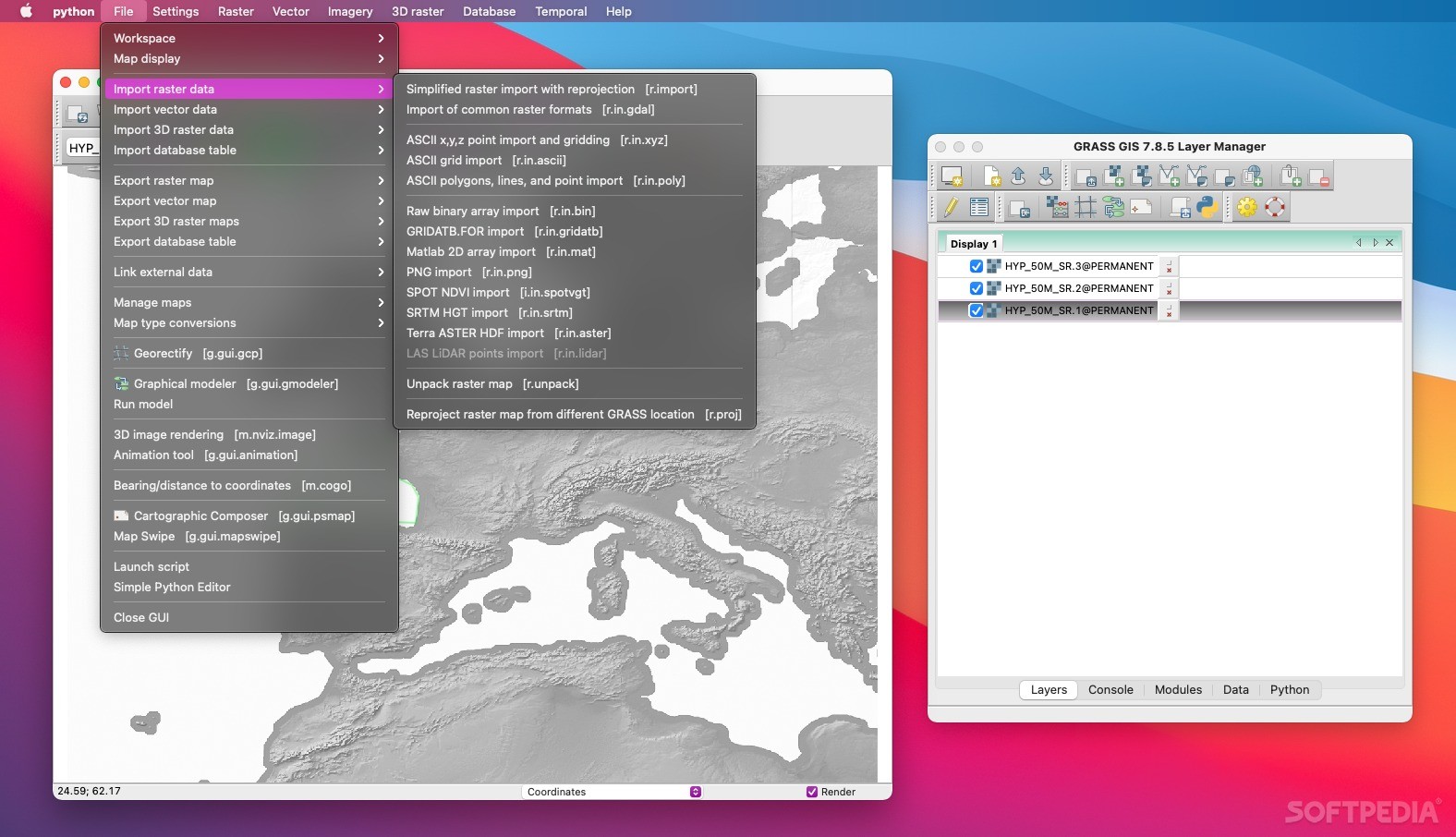Expand Export raster map submenu
Image resolution: width=1456 pixels, height=837 pixels.
click(x=246, y=180)
